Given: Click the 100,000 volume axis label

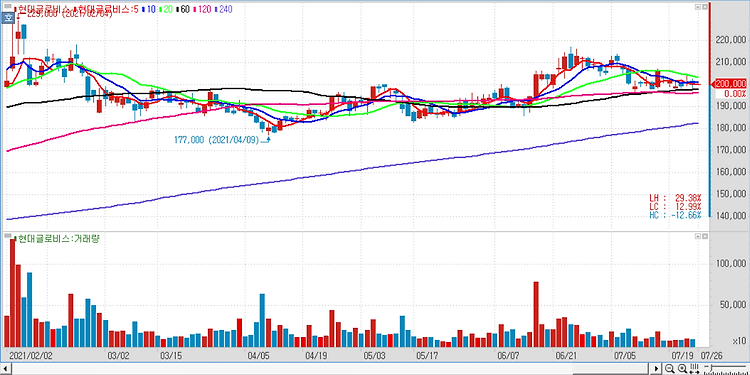Looking at the screenshot, I should click(x=732, y=264).
